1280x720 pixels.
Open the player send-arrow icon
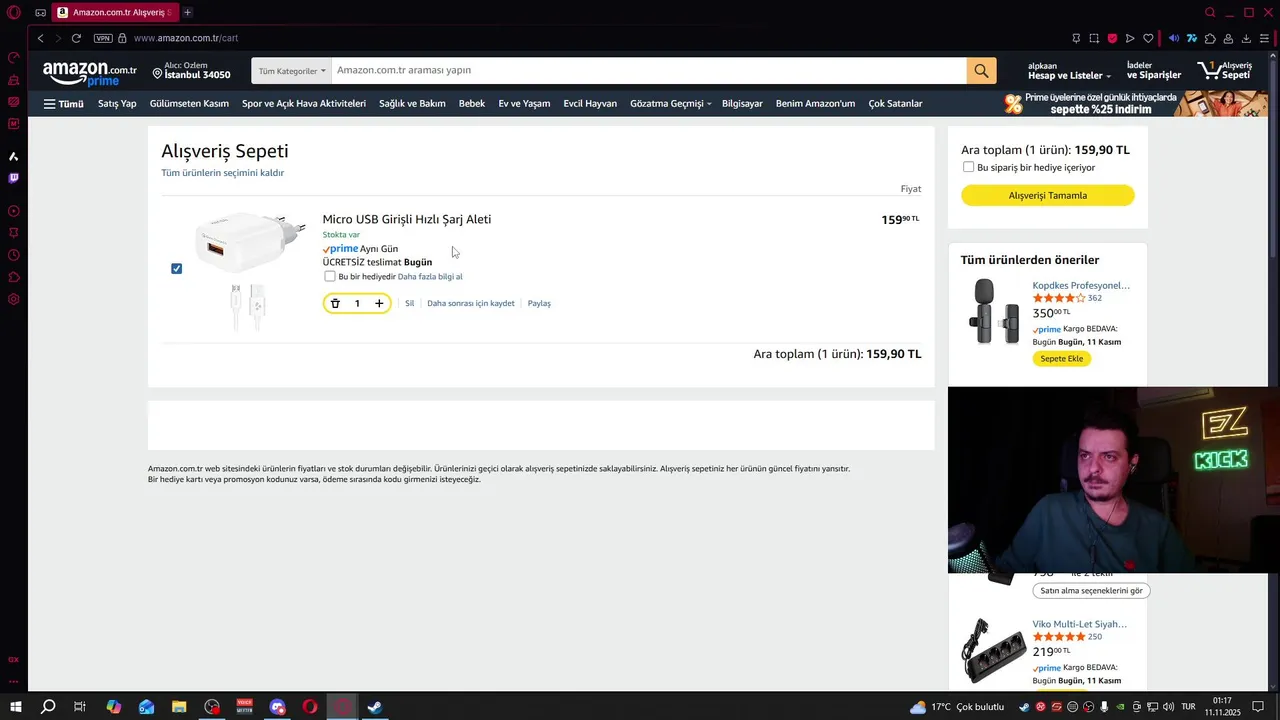[1130, 38]
